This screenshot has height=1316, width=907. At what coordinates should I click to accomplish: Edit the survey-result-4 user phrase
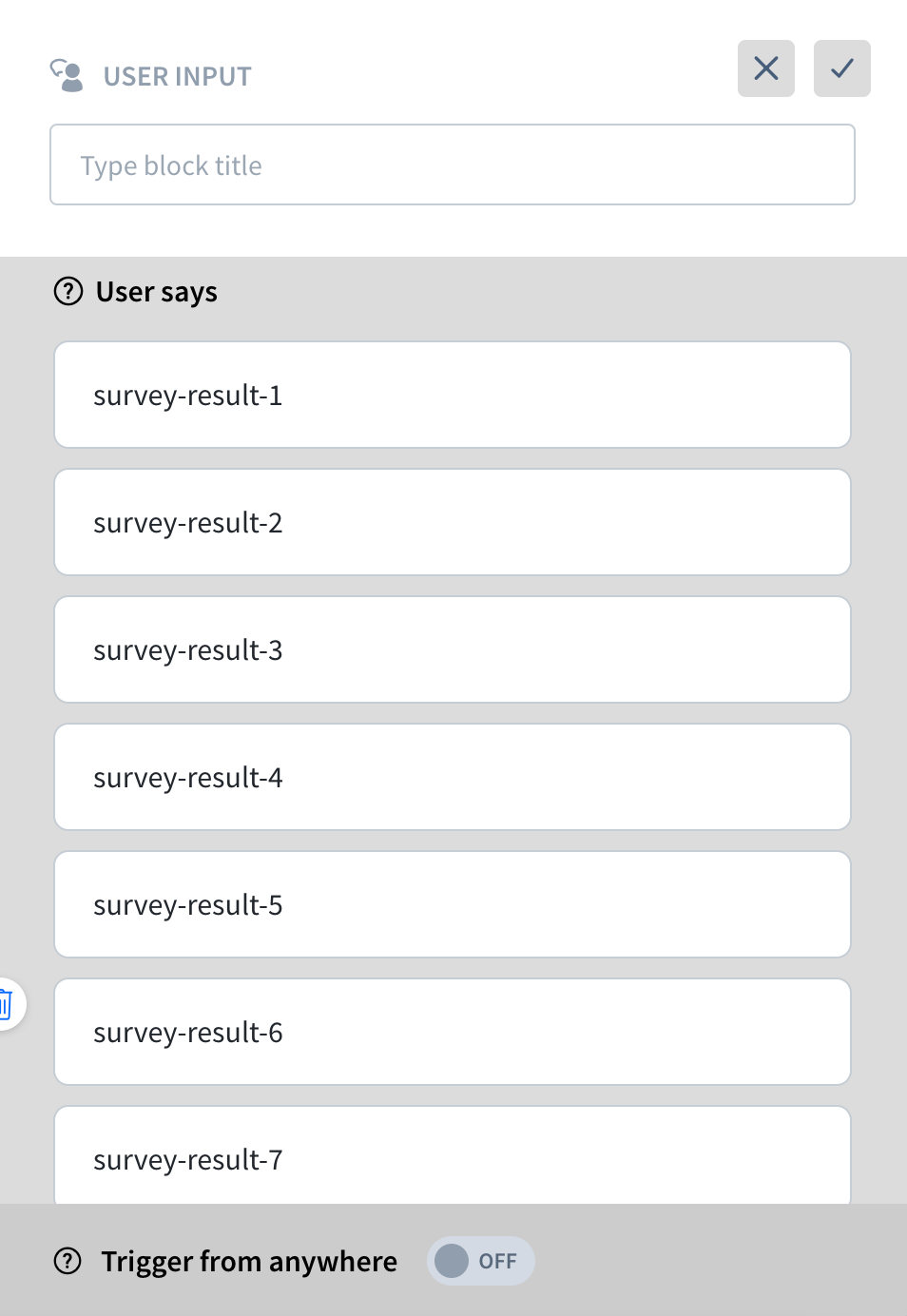pyautogui.click(x=453, y=777)
